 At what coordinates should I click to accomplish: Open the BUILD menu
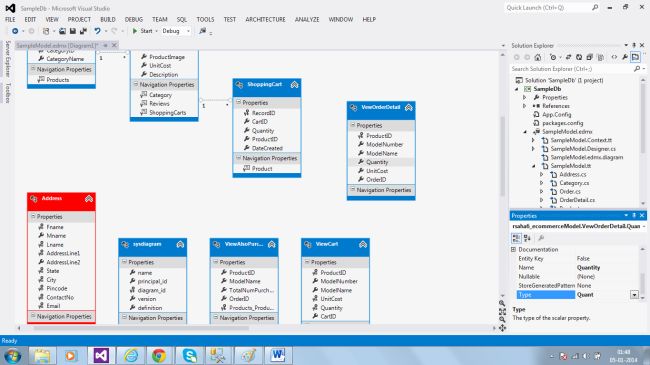point(108,19)
